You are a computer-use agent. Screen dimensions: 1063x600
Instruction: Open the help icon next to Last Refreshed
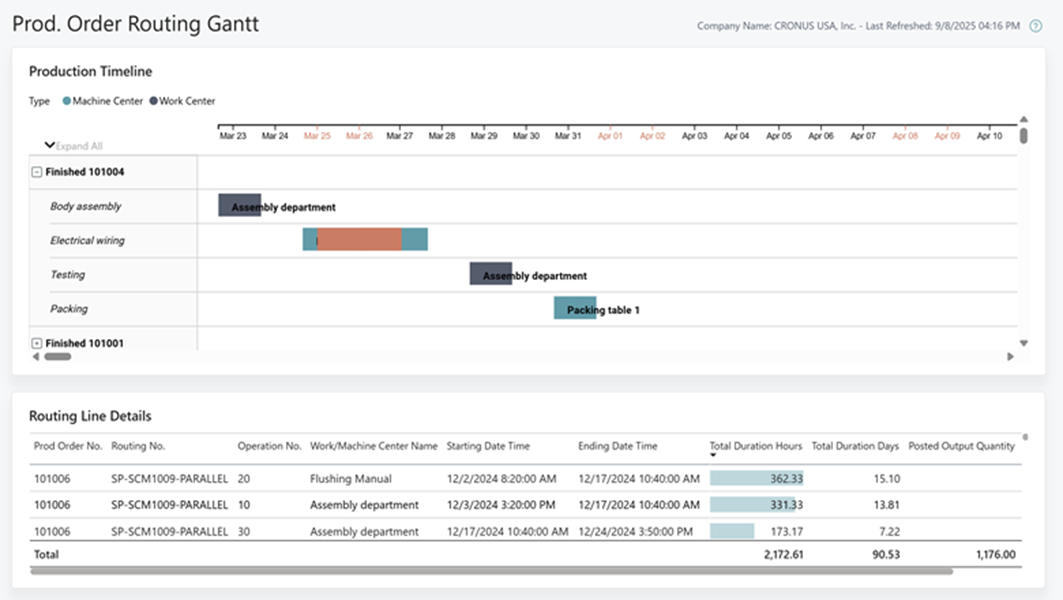click(x=1036, y=26)
